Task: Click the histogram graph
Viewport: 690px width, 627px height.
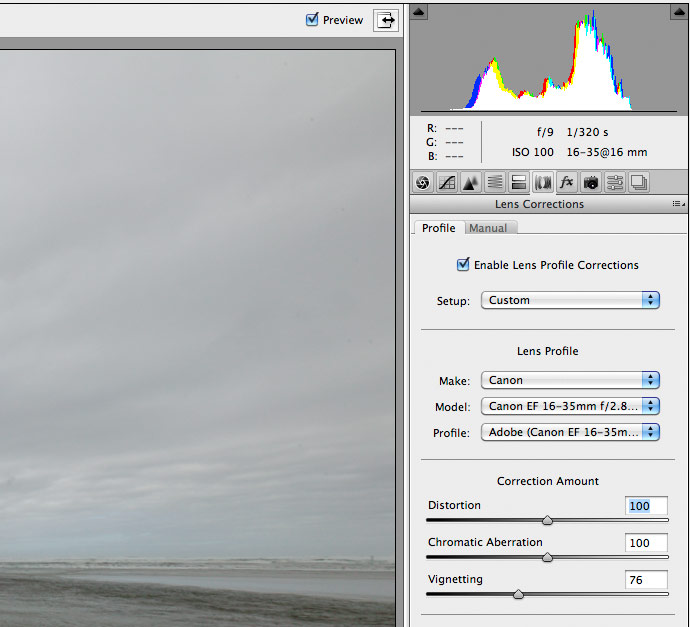Action: point(549,59)
